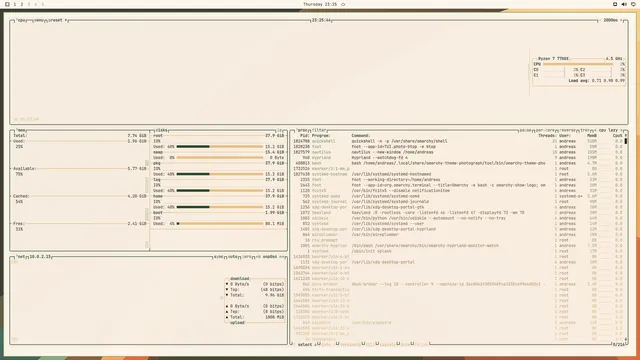This screenshot has height=360, width=640.
Task: Click the swap used 0% bar
Action: pyautogui.click(x=220, y=158)
